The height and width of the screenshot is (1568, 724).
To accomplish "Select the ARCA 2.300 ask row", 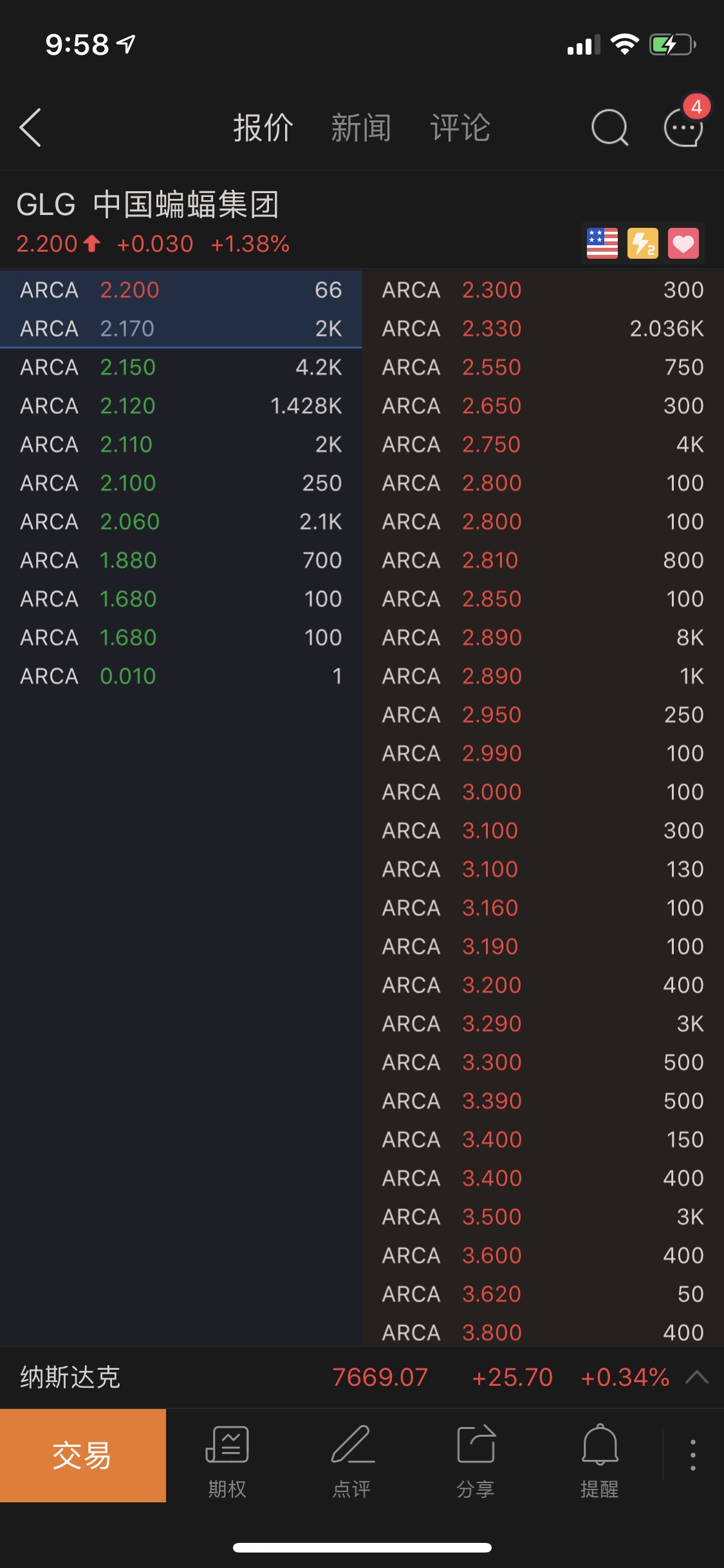I will pyautogui.click(x=543, y=290).
